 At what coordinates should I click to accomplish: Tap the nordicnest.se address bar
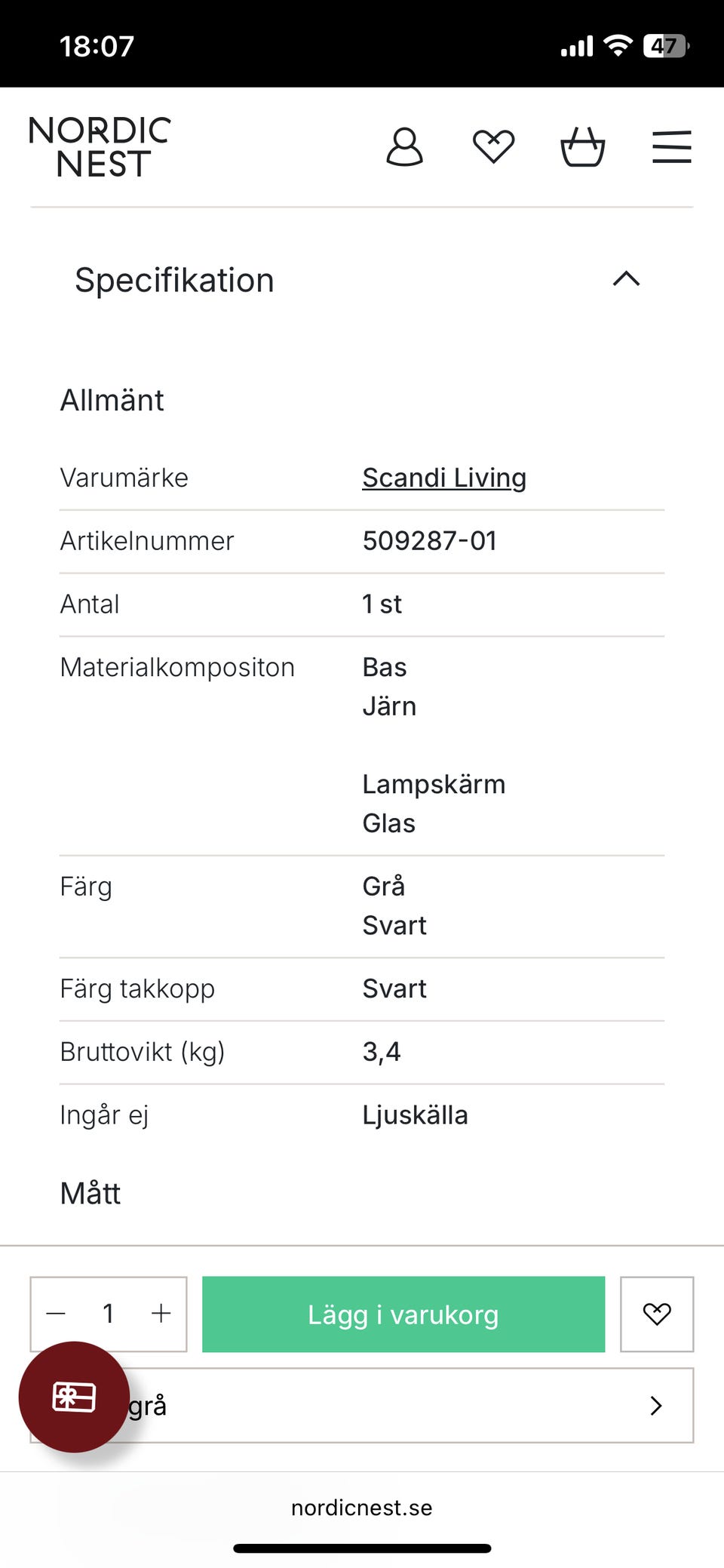(x=362, y=1508)
